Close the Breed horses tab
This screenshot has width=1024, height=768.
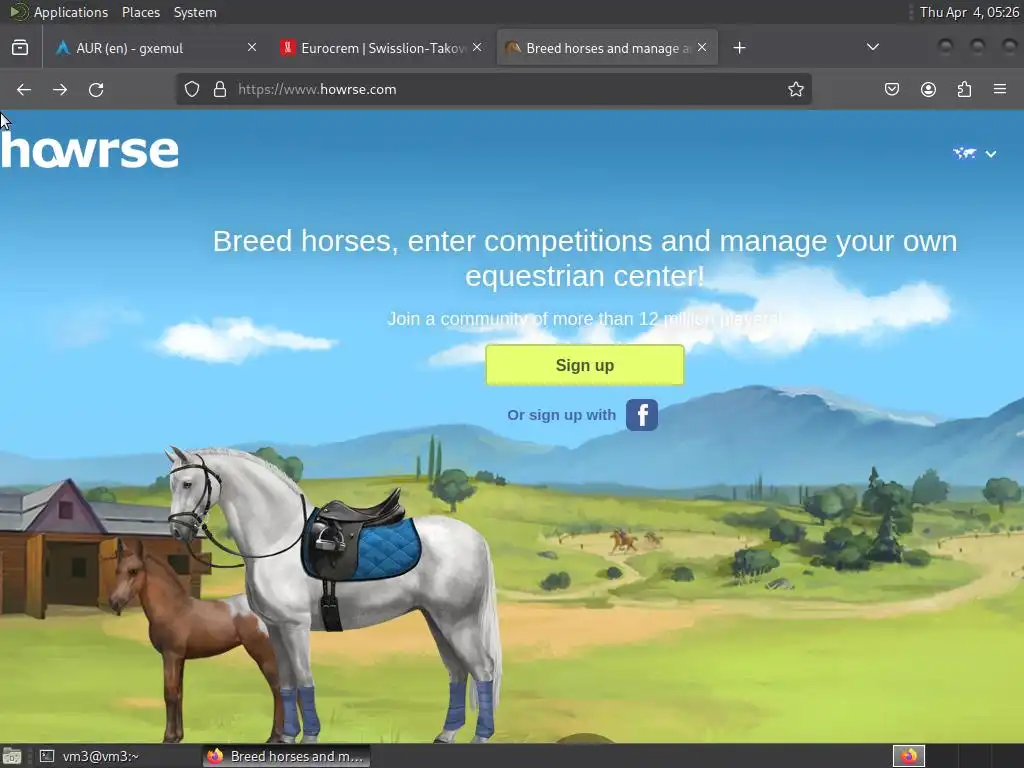point(702,48)
